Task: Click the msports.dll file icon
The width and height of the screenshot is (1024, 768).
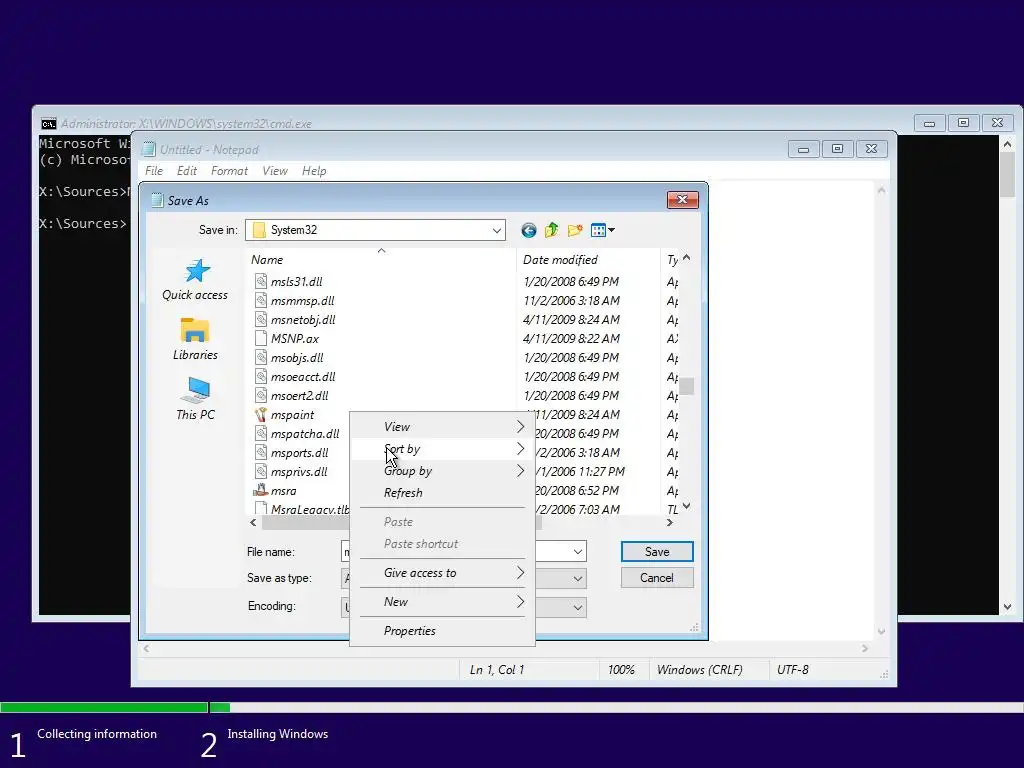Action: coord(261,453)
